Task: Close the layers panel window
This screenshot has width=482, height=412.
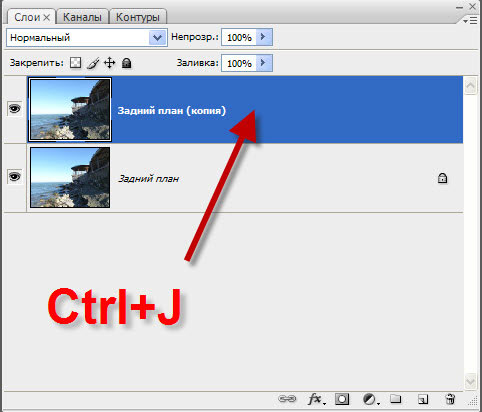Action: 473,6
